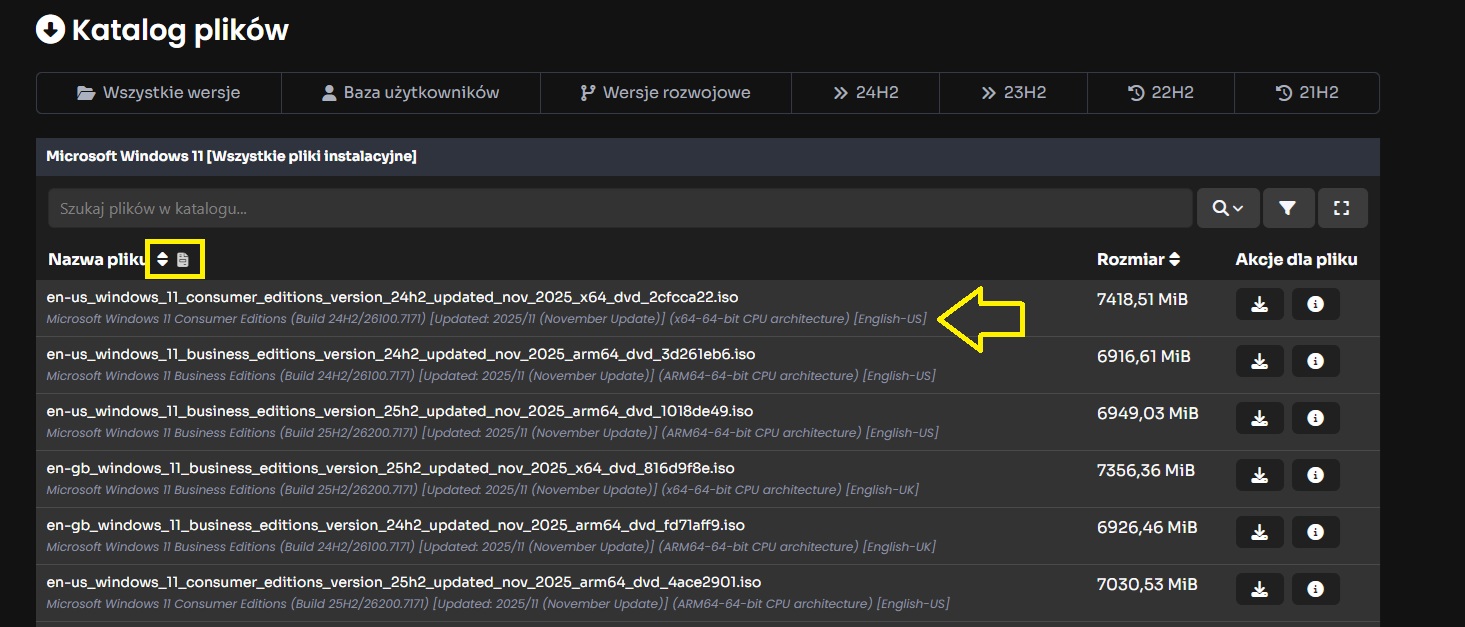Download the en-gb business 25H2 x64 ISO
The image size is (1465, 627).
1260,475
